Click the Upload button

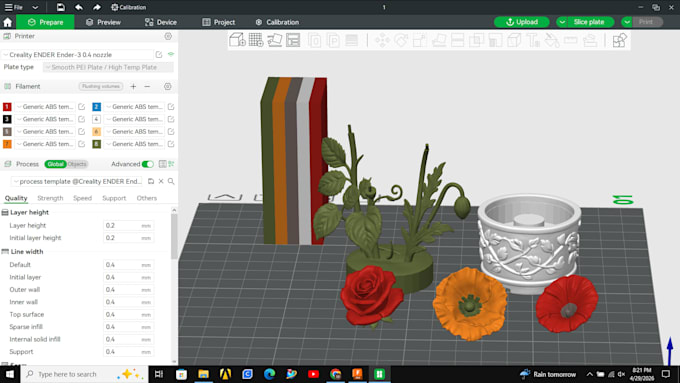tap(522, 22)
